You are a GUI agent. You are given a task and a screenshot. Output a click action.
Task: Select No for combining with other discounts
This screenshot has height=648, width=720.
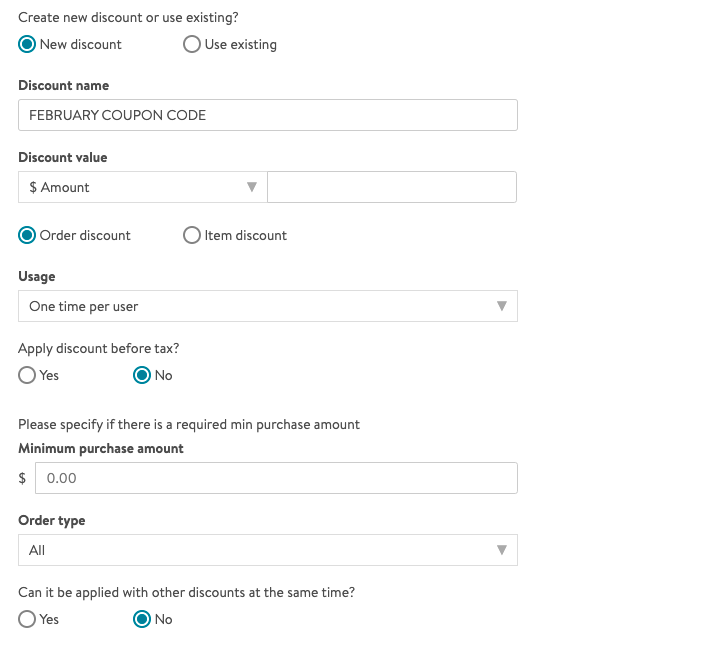click(143, 619)
